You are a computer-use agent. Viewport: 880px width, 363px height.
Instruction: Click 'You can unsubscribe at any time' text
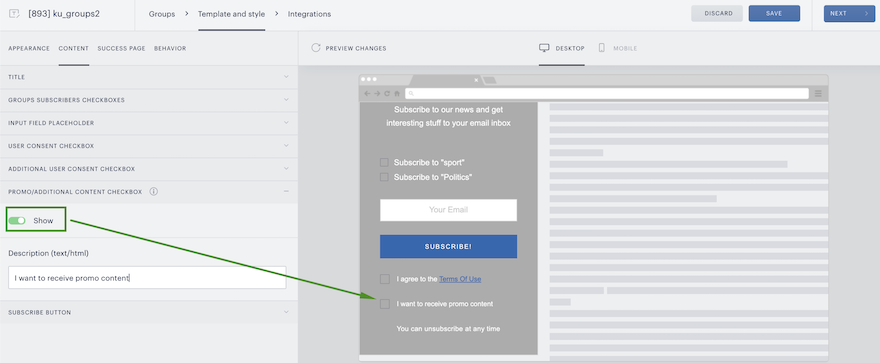[448, 329]
